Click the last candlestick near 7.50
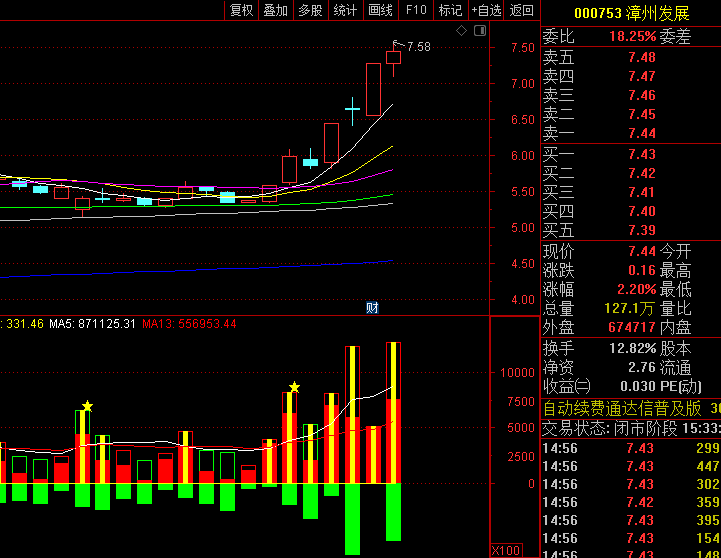 pyautogui.click(x=394, y=57)
